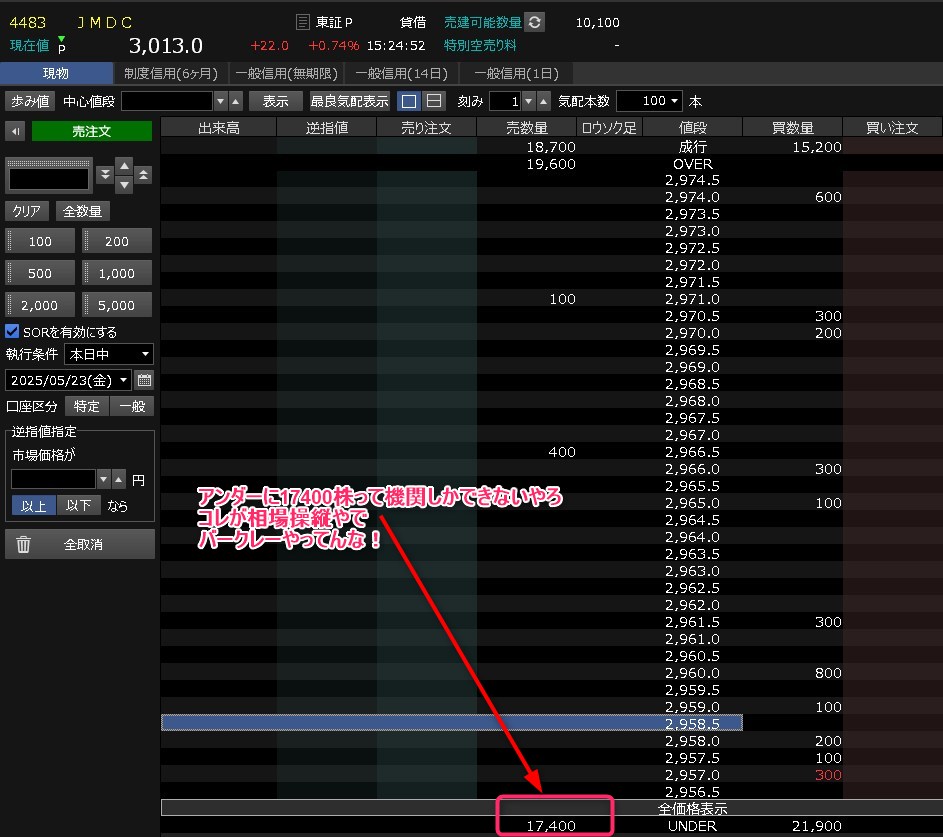This screenshot has width=943, height=837.
Task: Click the UNDER row label
Action: click(693, 826)
